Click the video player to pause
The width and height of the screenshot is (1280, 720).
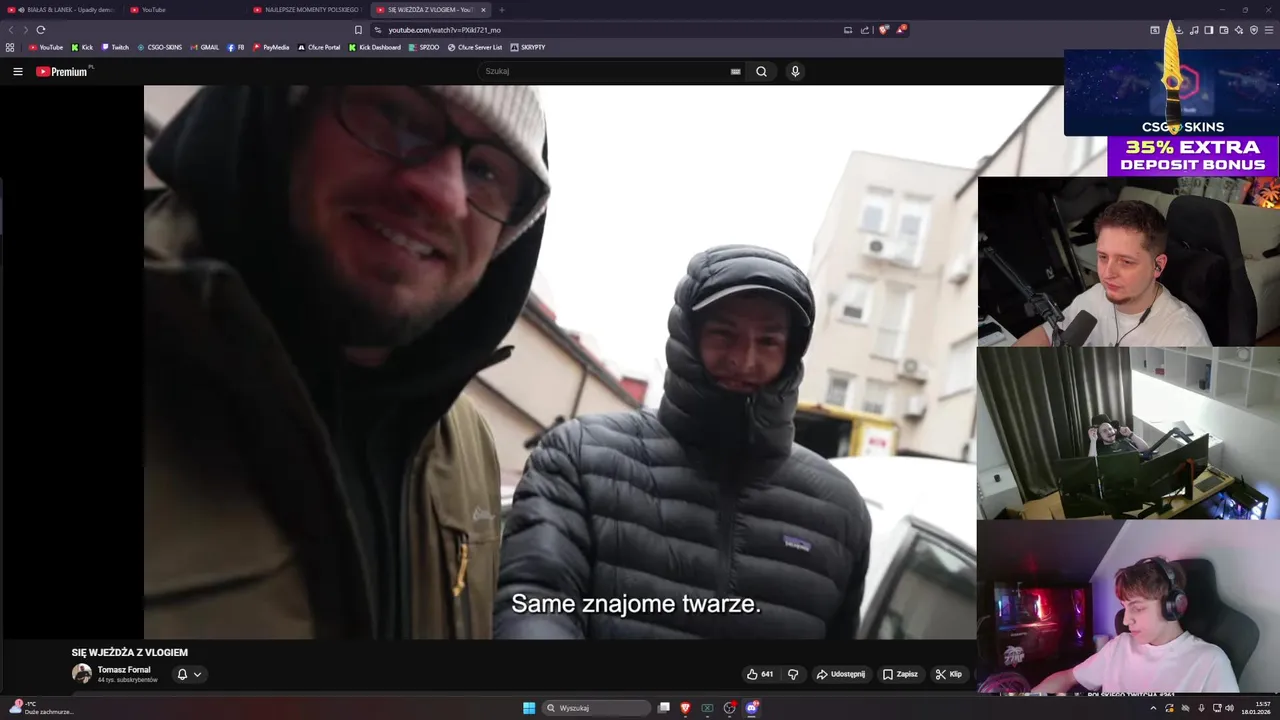point(560,362)
